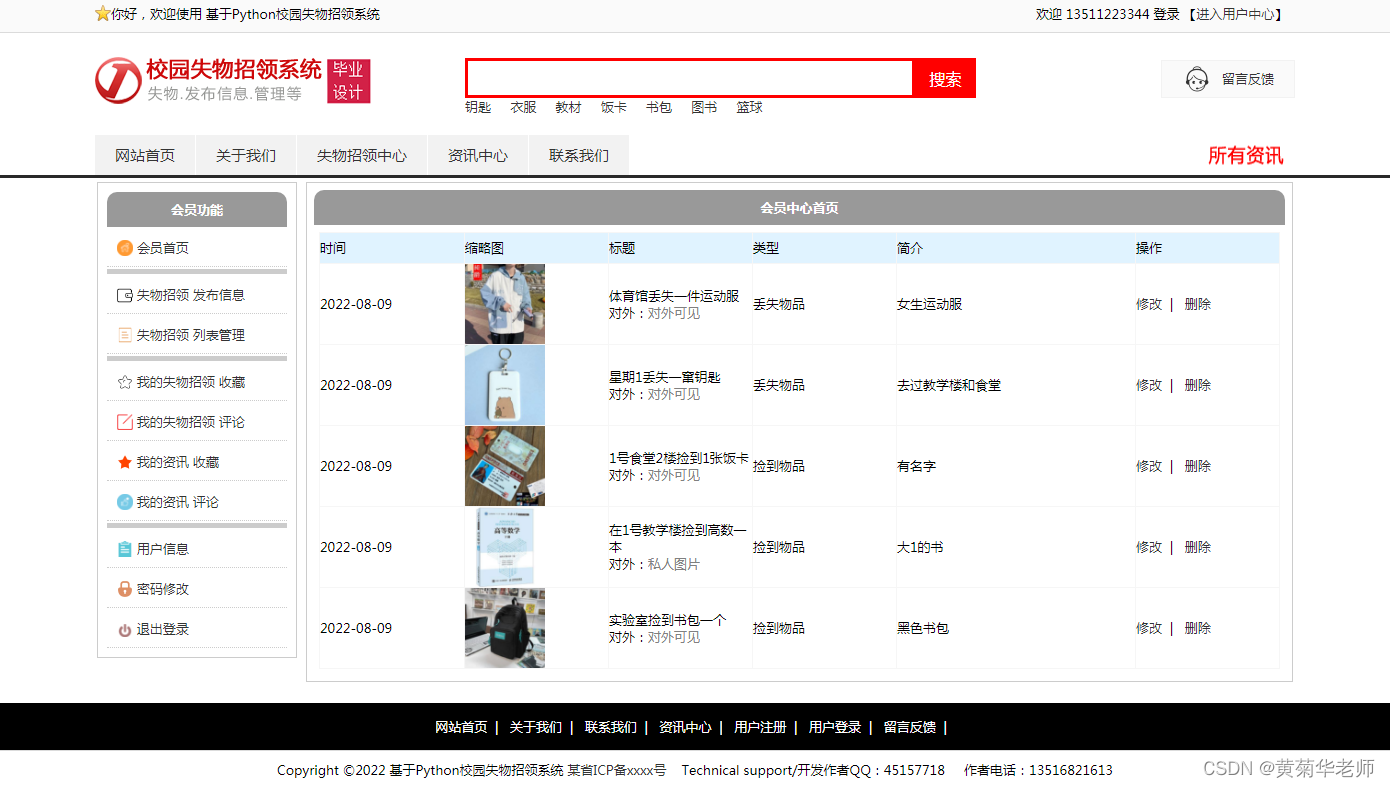Click the black backpack thumbnail
The height and width of the screenshot is (788, 1390).
[504, 628]
